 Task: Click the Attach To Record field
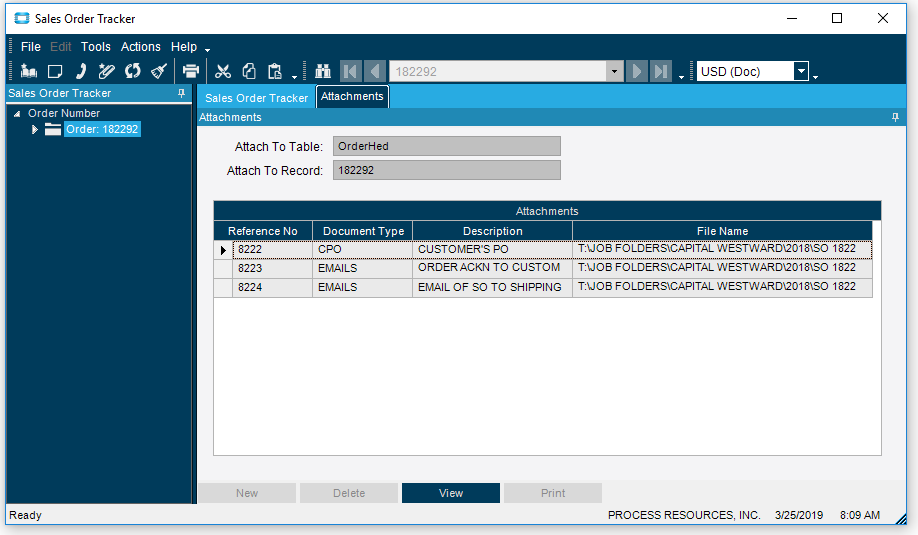point(447,170)
